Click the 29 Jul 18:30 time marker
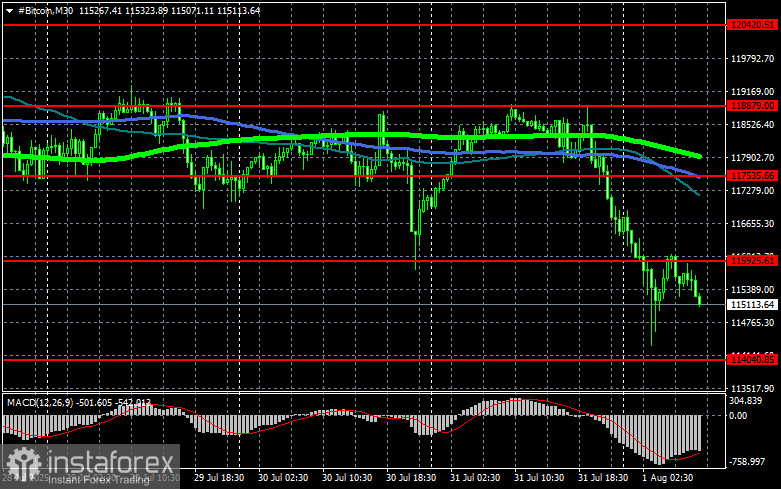The image size is (781, 489). pyautogui.click(x=219, y=478)
